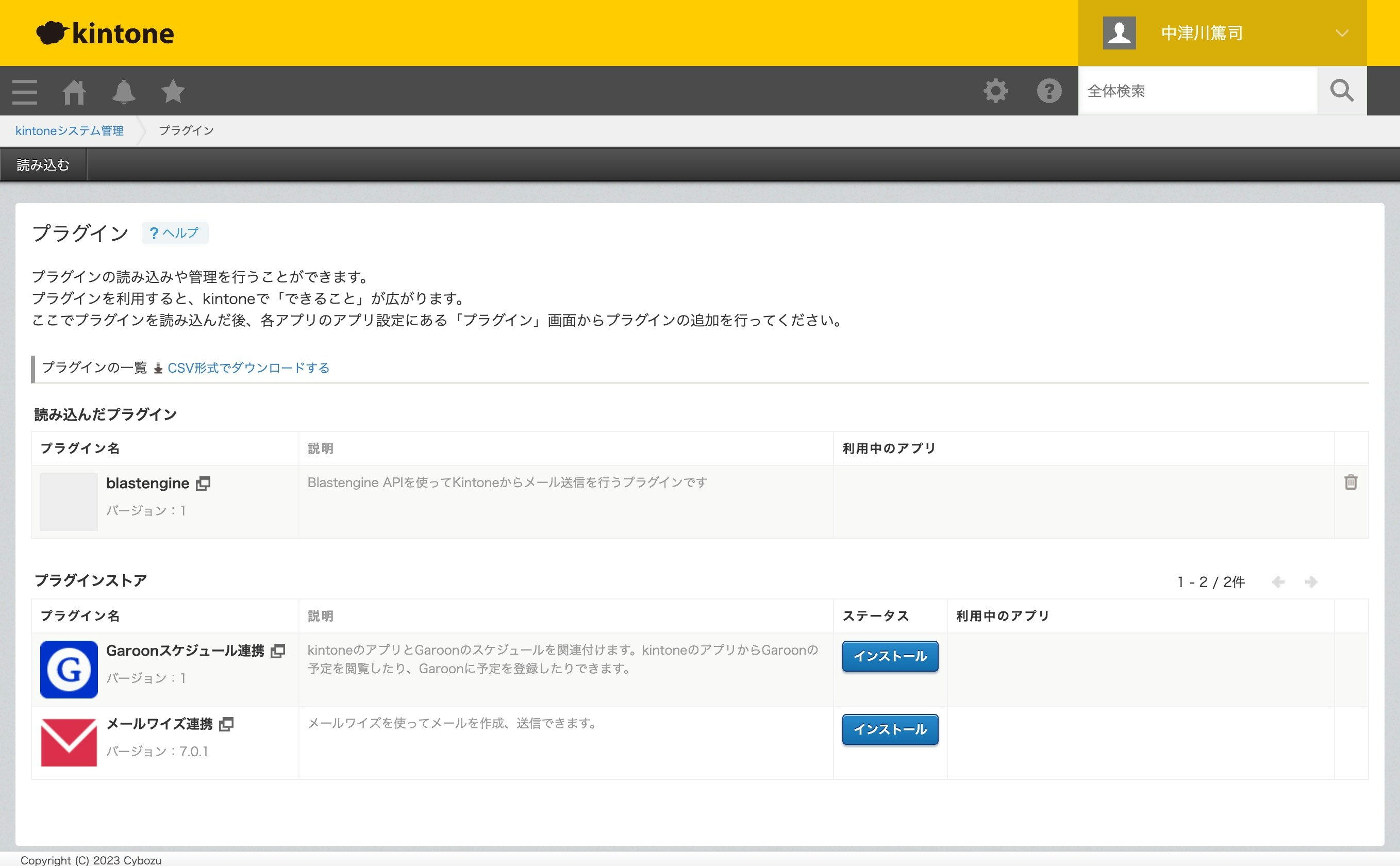This screenshot has height=866, width=1400.
Task: Click inside the 全体検索 search field
Action: coord(1197,91)
